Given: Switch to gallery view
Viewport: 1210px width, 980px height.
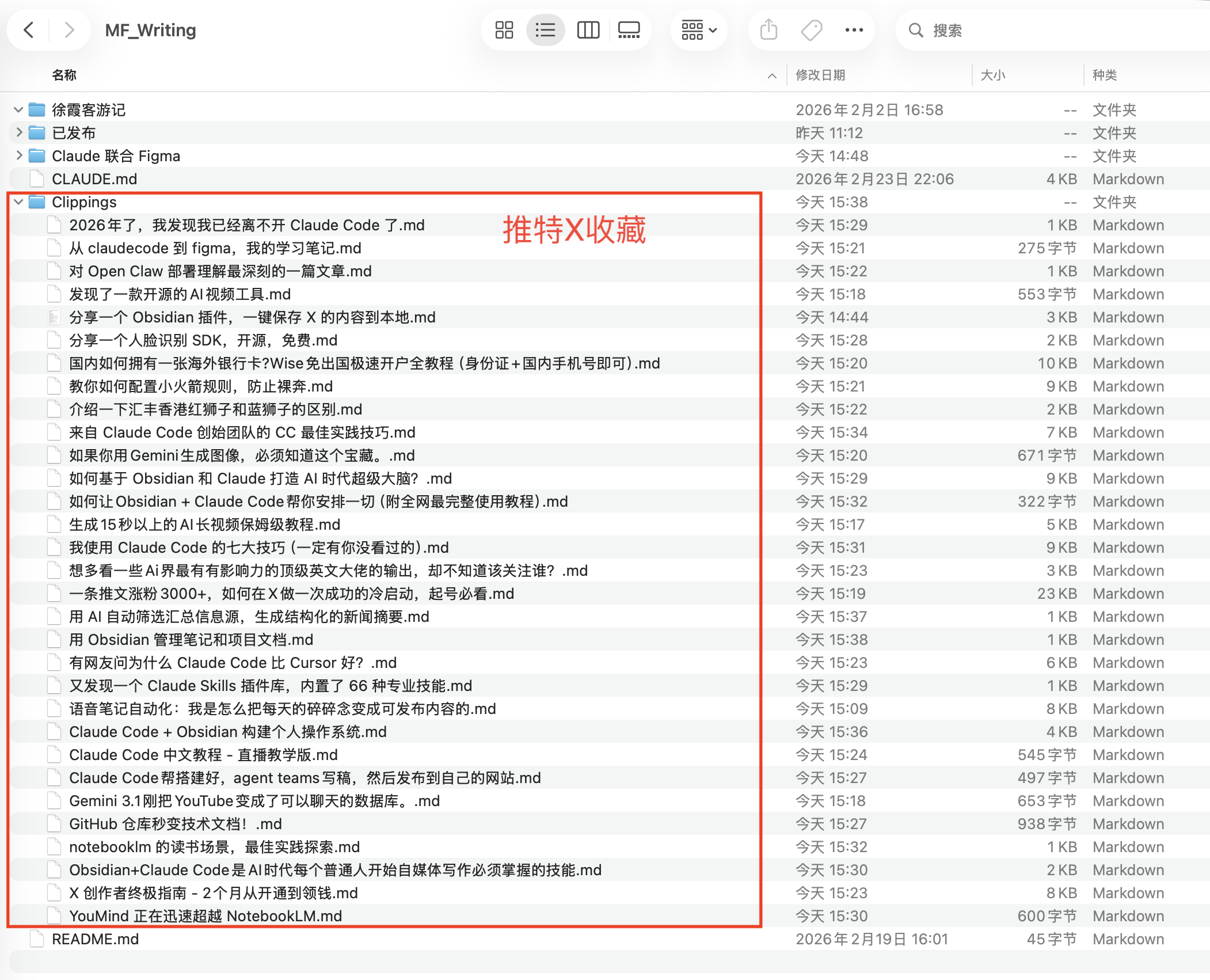Looking at the screenshot, I should point(629,30).
